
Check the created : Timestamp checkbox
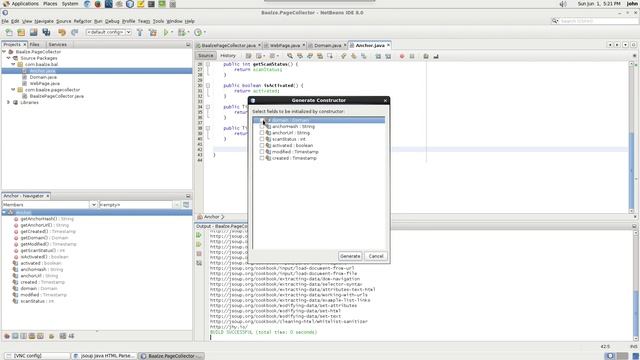pos(262,158)
